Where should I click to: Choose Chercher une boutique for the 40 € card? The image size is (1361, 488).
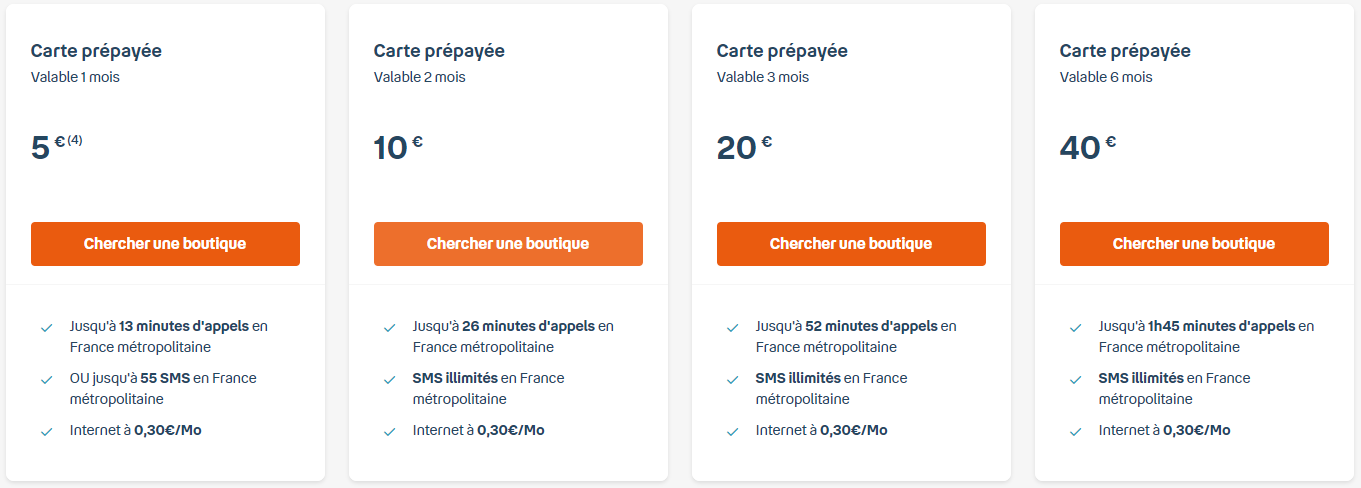point(1194,244)
